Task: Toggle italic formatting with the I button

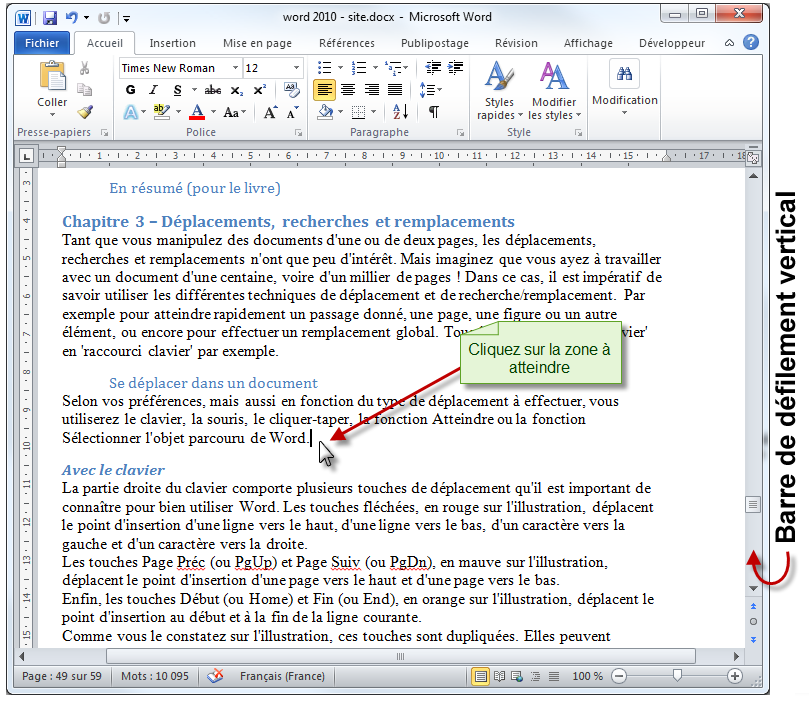Action: pyautogui.click(x=153, y=90)
